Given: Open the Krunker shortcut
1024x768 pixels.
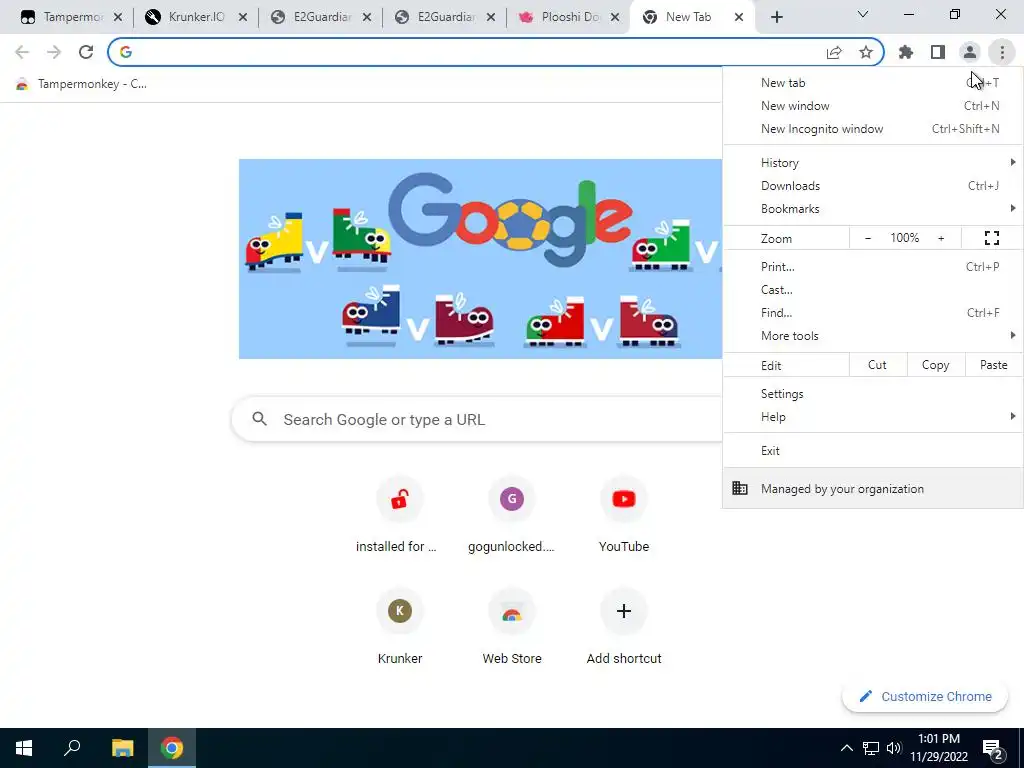Looking at the screenshot, I should point(400,627).
